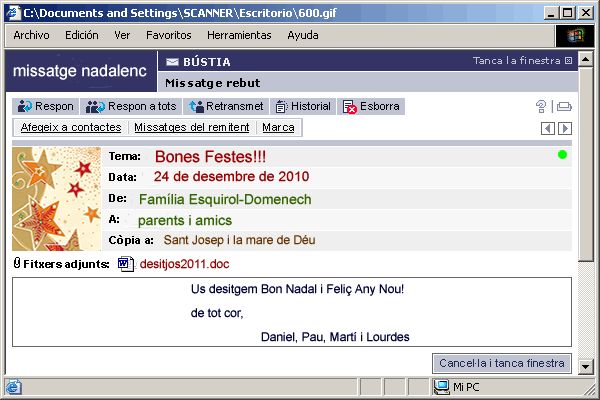600x400 pixels.
Task: Click the Historial clipboard icon
Action: point(281,107)
